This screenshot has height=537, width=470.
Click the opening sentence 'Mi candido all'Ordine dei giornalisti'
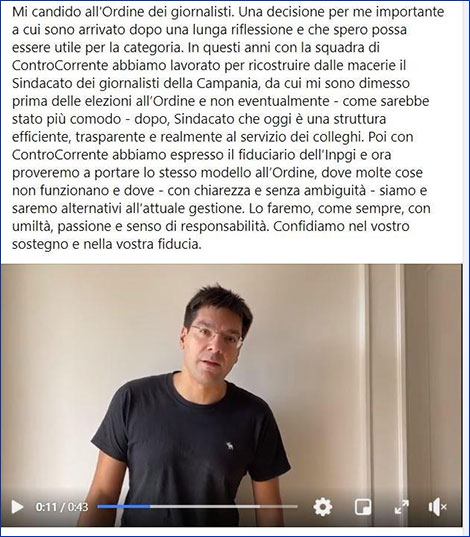pyautogui.click(x=122, y=12)
